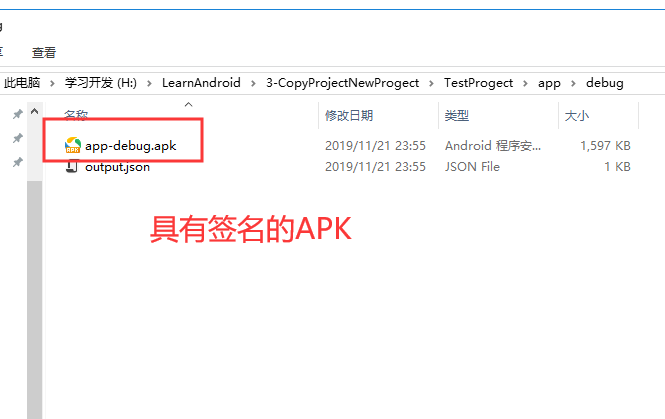The width and height of the screenshot is (665, 419).
Task: Click the navigation pane scrollbar track
Action: pyautogui.click(x=34, y=297)
